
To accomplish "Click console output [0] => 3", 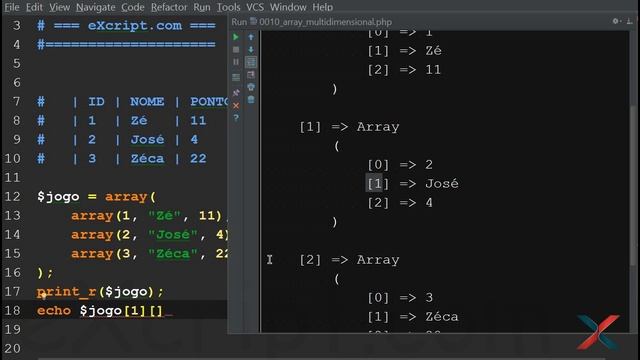I will [400, 298].
